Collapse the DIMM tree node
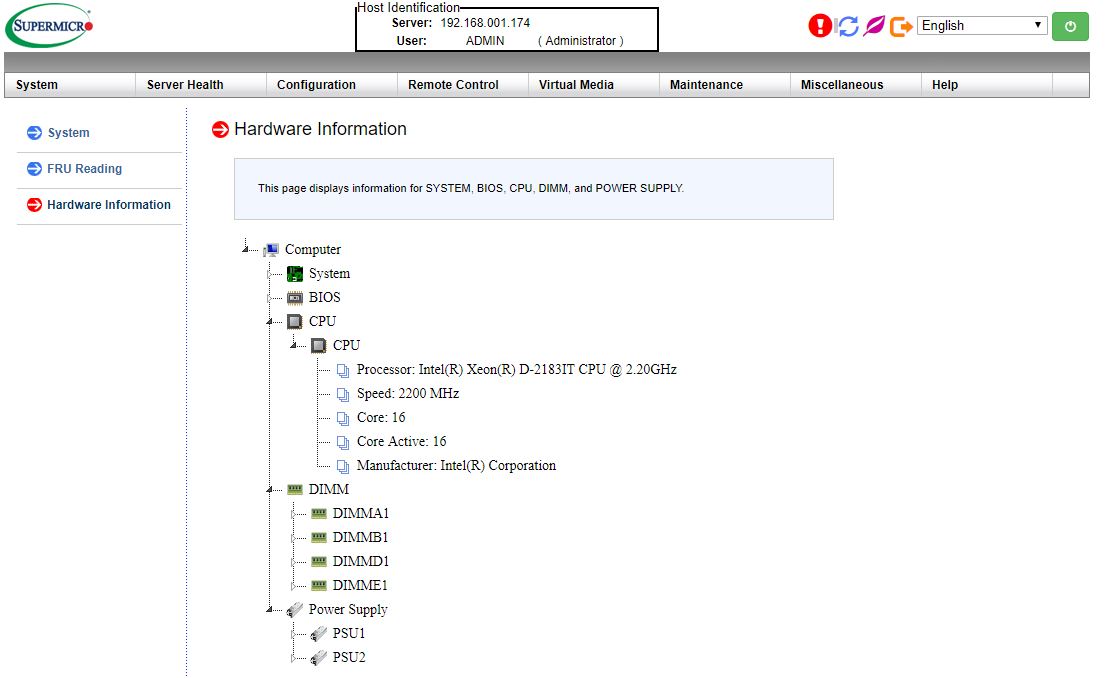The height and width of the screenshot is (678, 1113). click(270, 489)
